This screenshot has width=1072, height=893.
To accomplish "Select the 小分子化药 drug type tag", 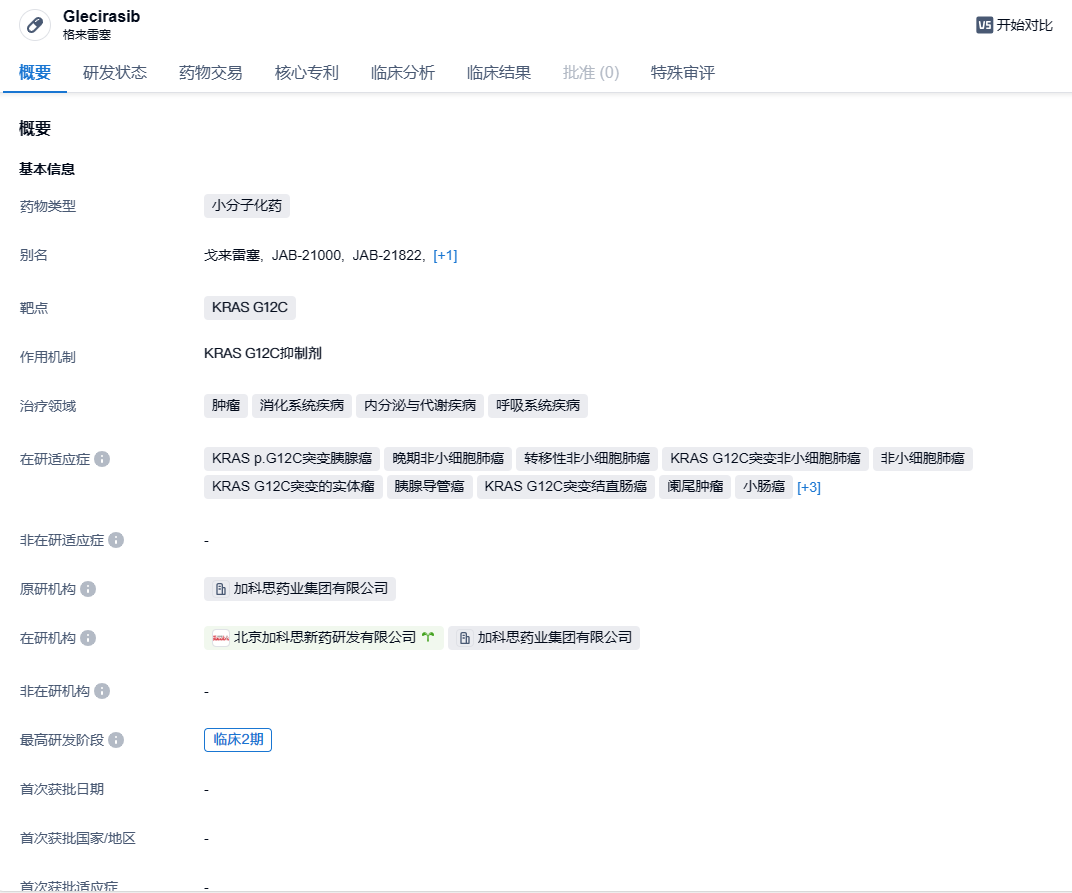I will coord(247,206).
